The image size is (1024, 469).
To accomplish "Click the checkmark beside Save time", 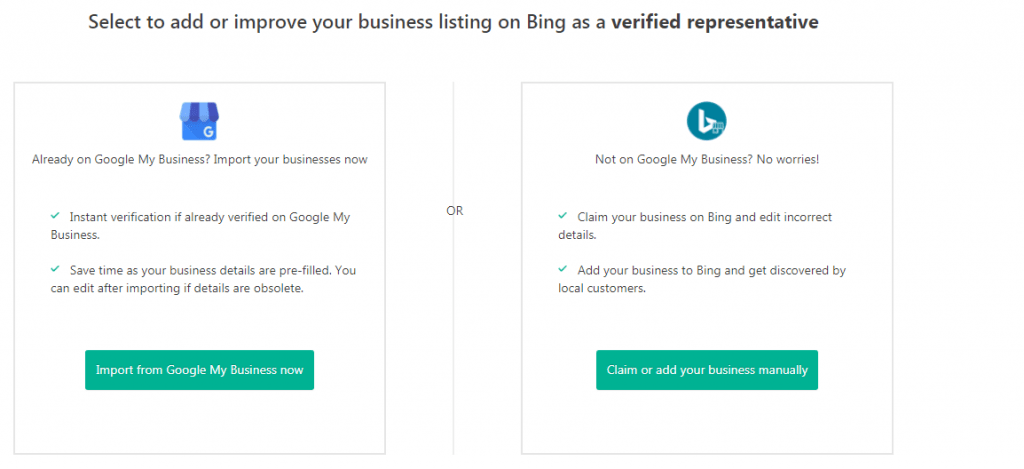I will [56, 268].
